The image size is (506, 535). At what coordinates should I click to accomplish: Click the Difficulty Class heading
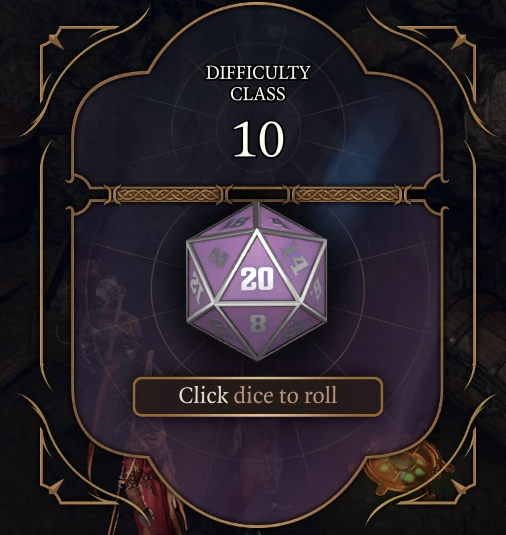click(x=258, y=83)
